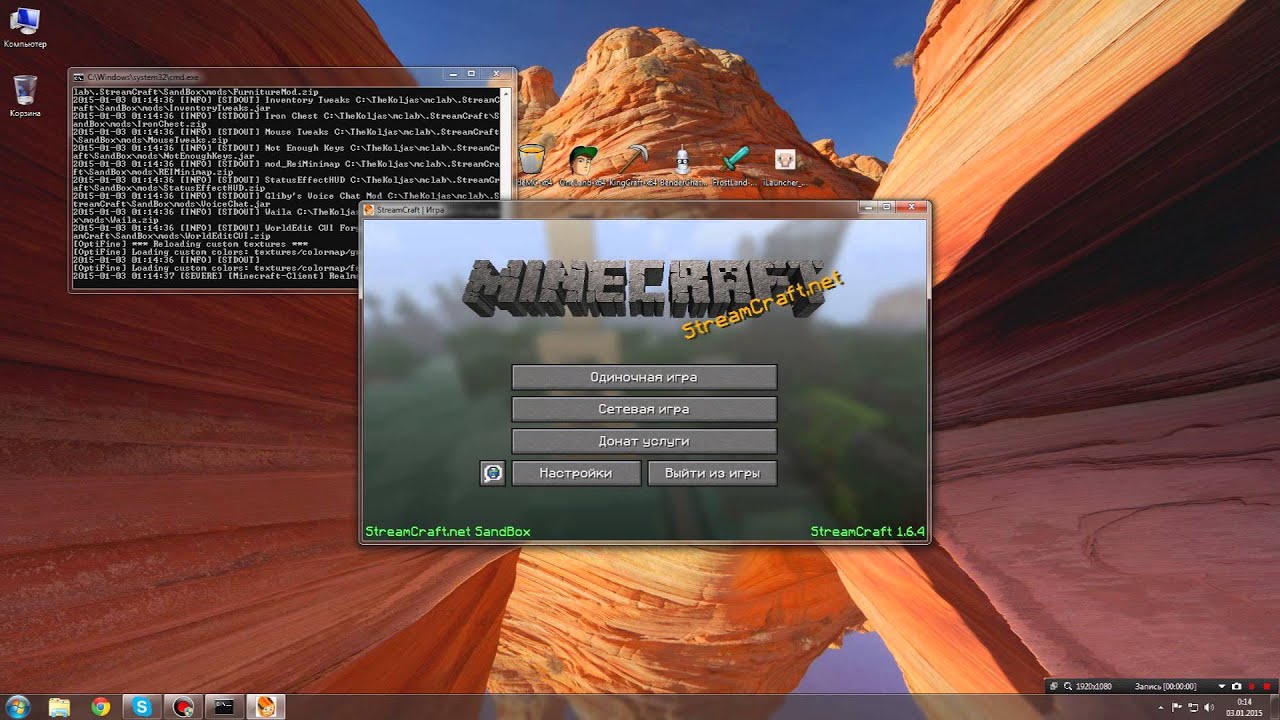The width and height of the screenshot is (1280, 720).
Task: Take a screenshot with the camera icon
Action: point(1236,687)
